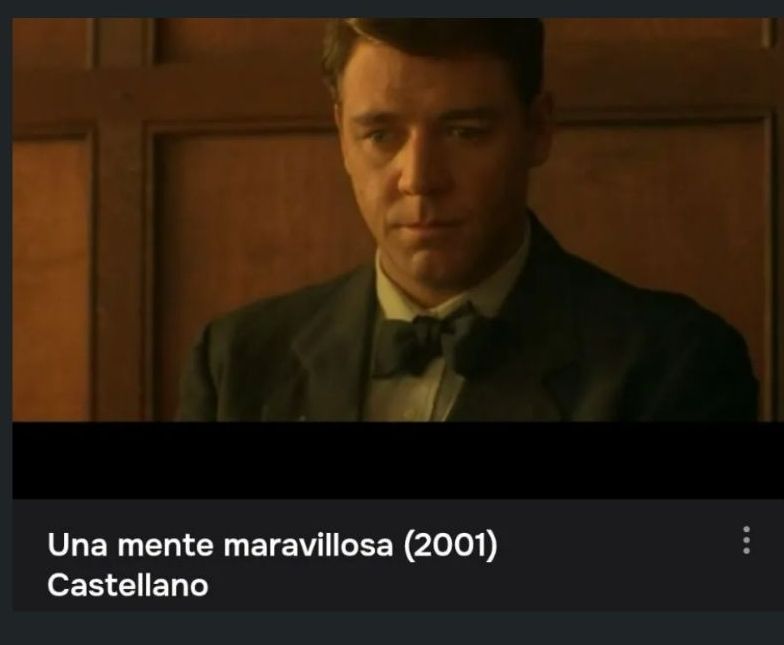This screenshot has height=645, width=784.
Task: Click the word Una in the title
Action: pyautogui.click(x=77, y=544)
